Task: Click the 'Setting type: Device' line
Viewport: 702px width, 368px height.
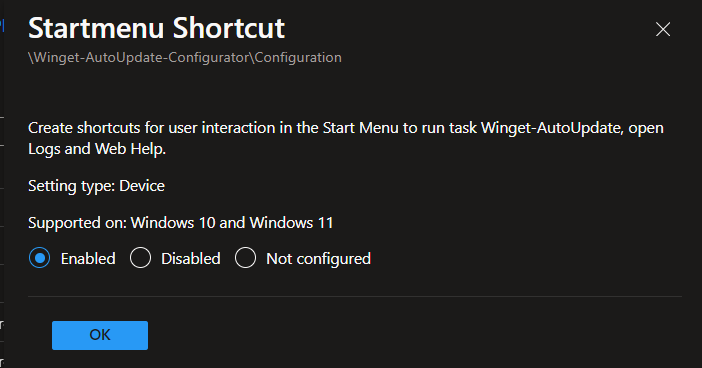Action: (x=96, y=186)
